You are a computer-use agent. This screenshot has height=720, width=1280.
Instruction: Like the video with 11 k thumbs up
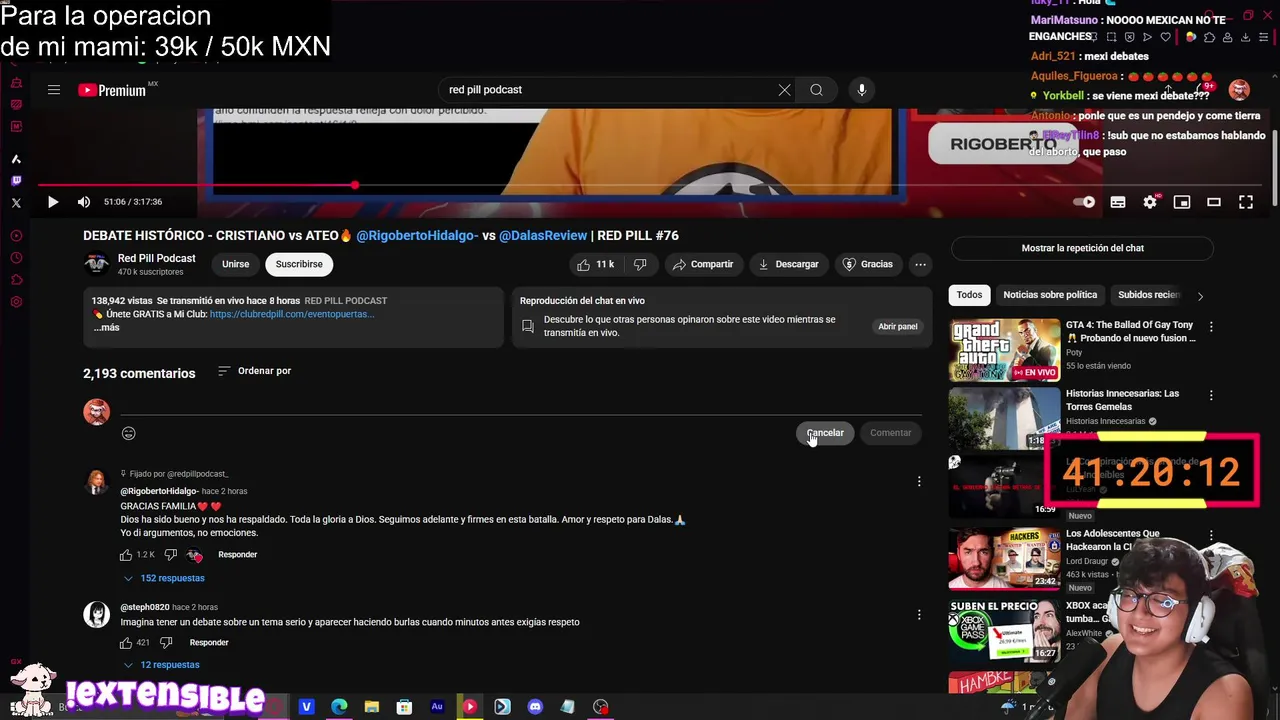(595, 264)
